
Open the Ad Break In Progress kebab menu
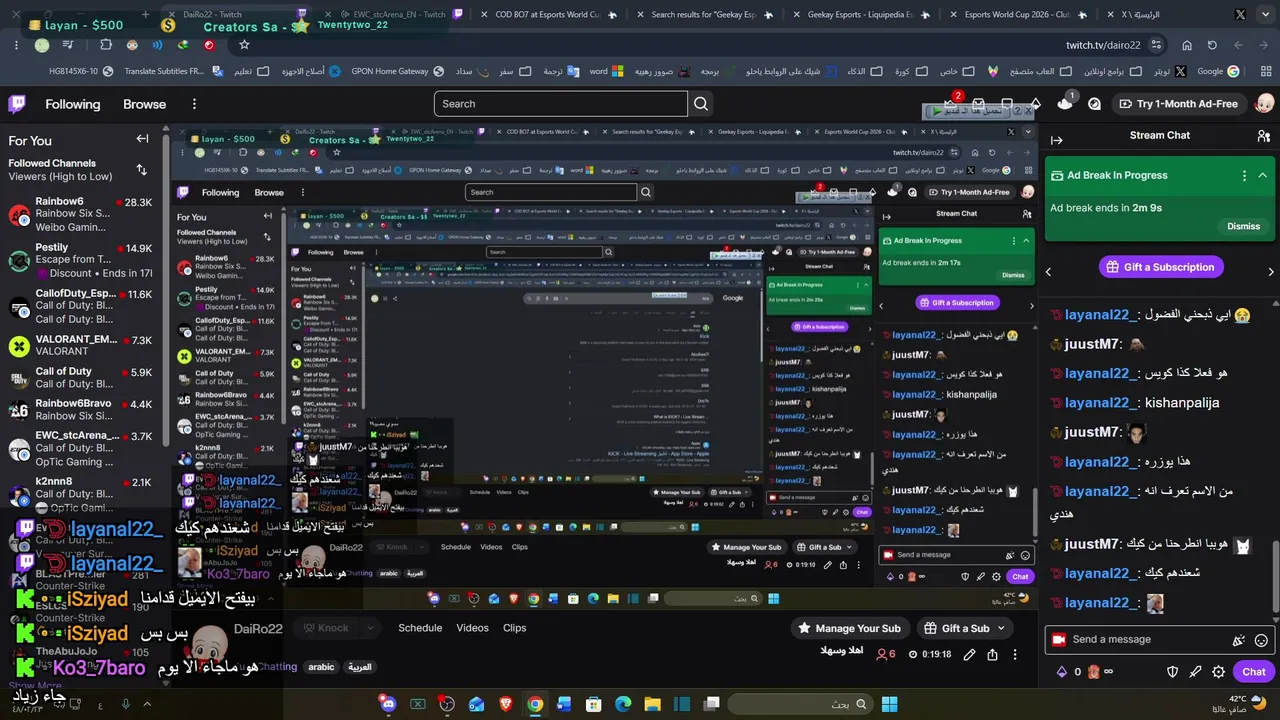(x=1244, y=175)
